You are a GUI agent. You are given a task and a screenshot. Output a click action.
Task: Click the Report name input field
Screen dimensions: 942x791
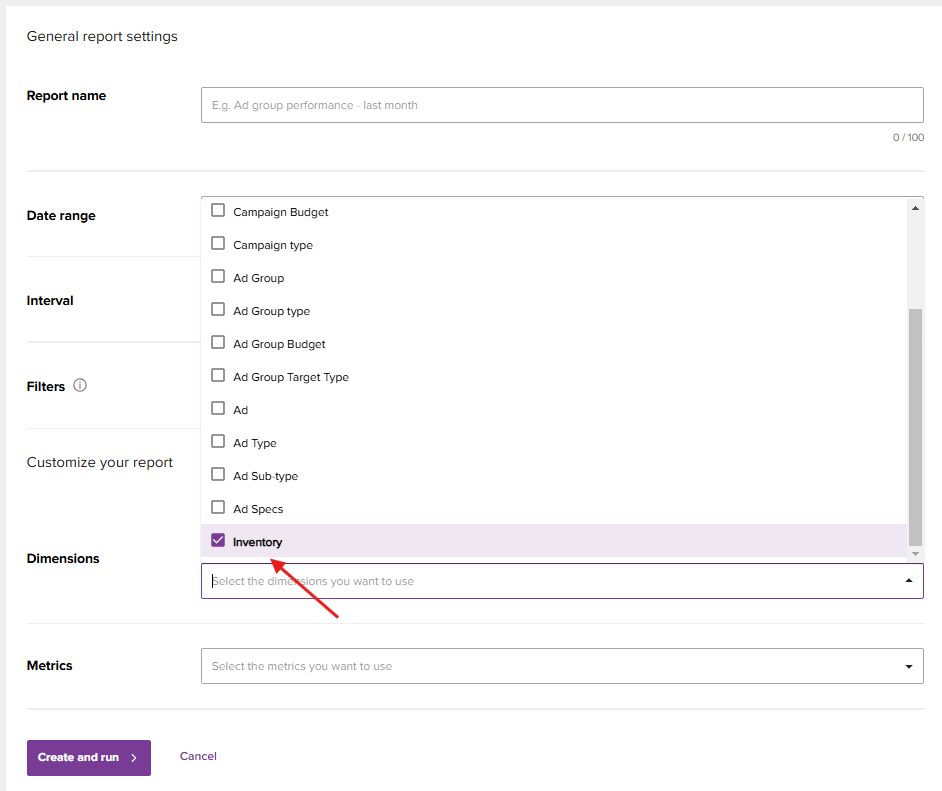562,105
